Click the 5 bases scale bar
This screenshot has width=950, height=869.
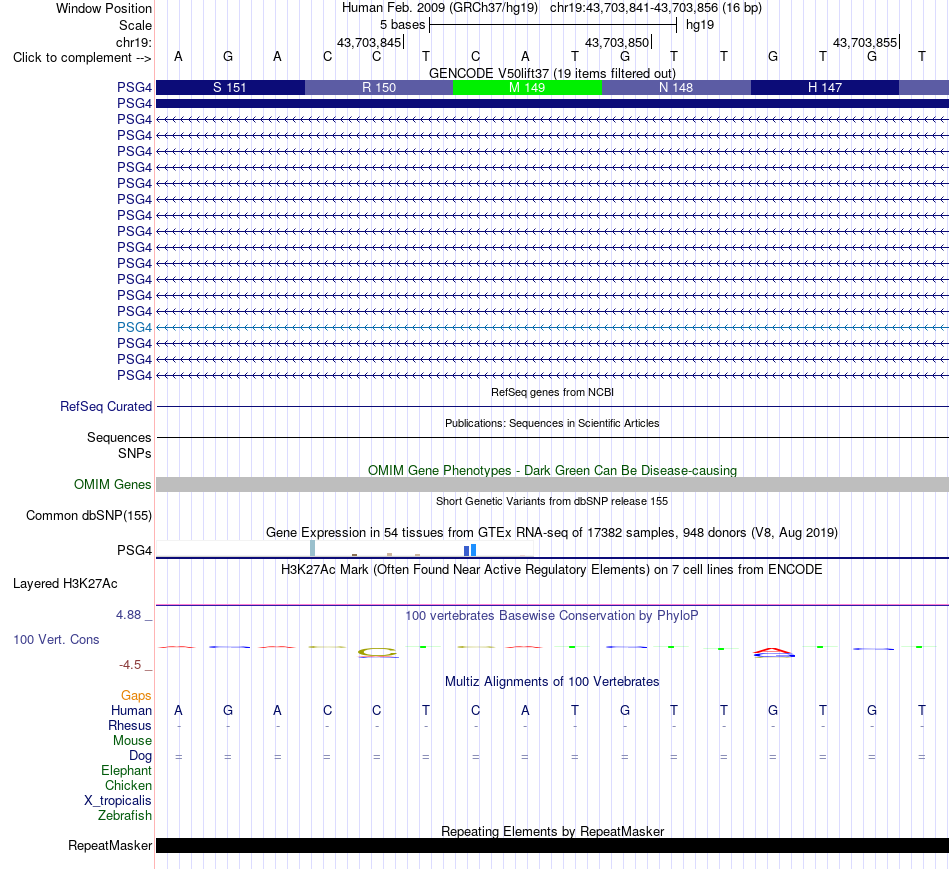[553, 25]
